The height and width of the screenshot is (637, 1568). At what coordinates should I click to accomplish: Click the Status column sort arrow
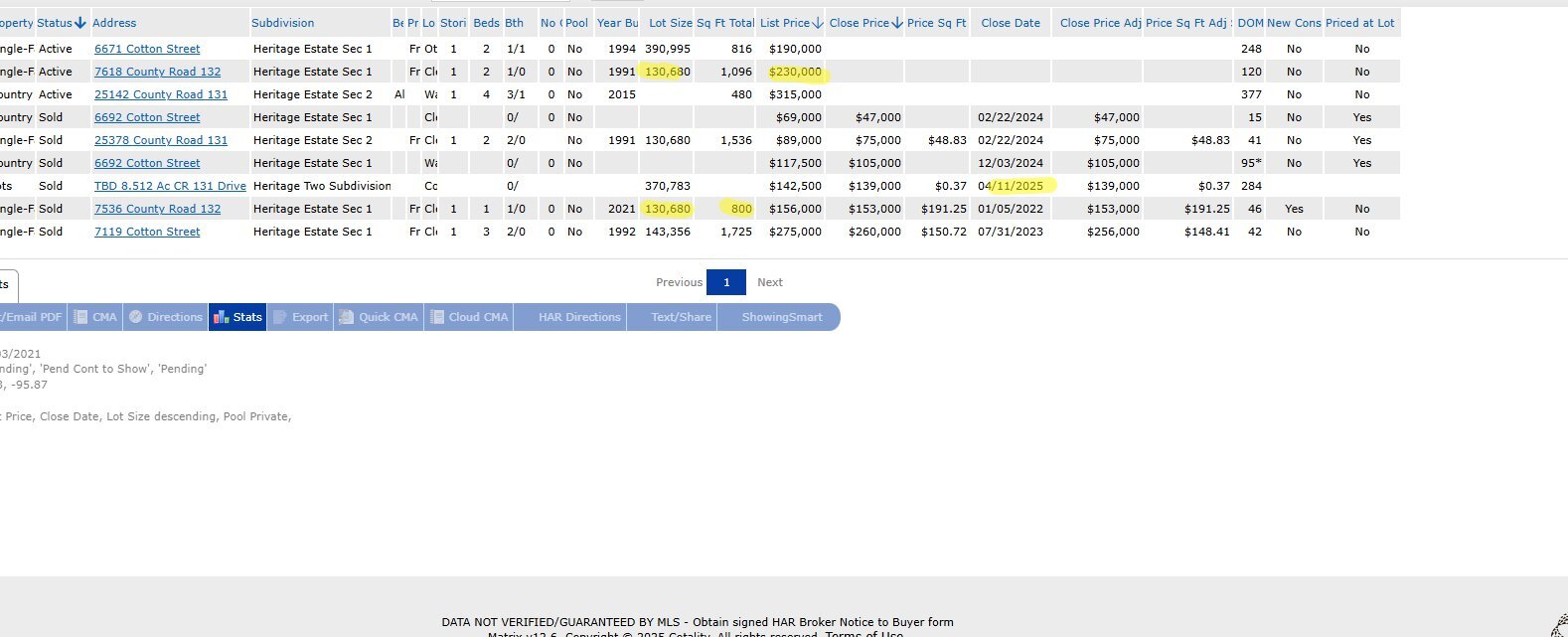80,23
